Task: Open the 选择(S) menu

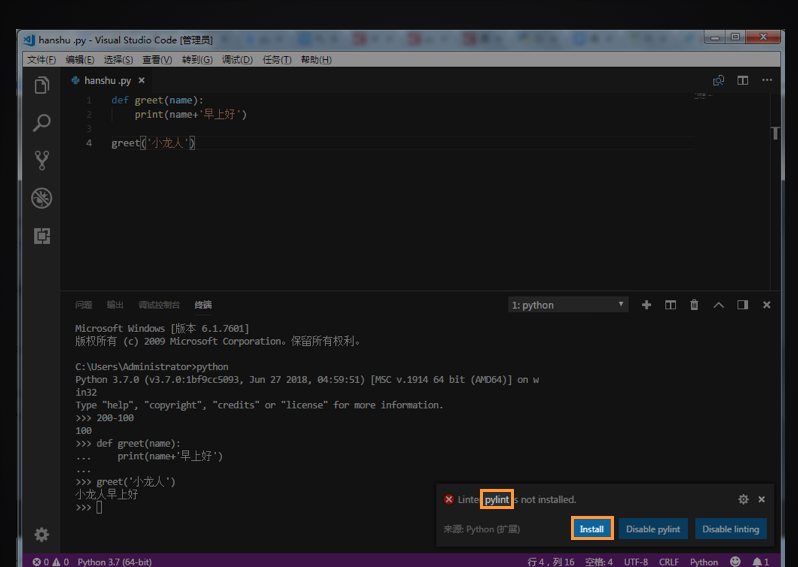Action: (x=118, y=60)
